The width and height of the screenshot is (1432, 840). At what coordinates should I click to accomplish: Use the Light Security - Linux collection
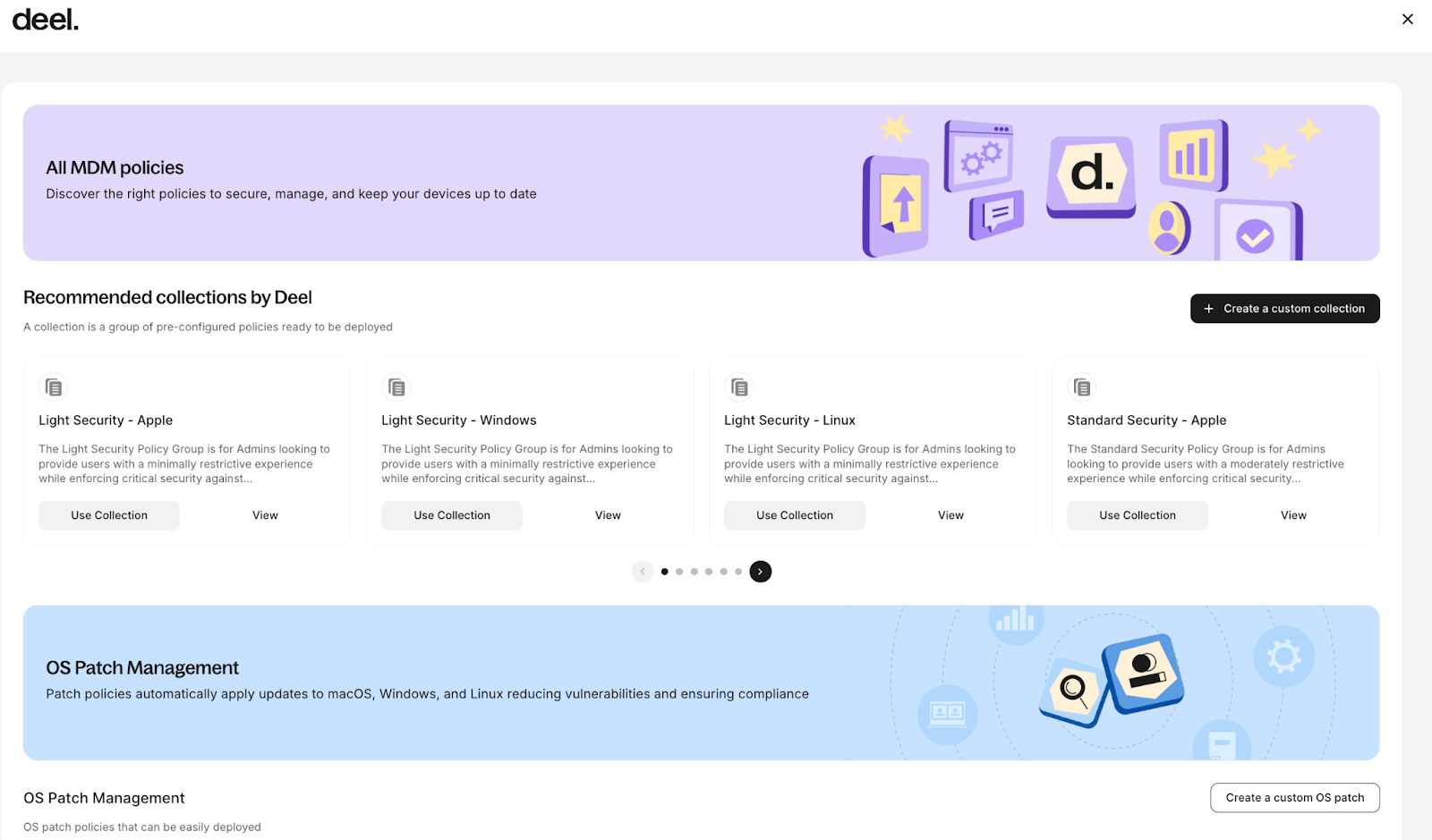click(x=795, y=515)
